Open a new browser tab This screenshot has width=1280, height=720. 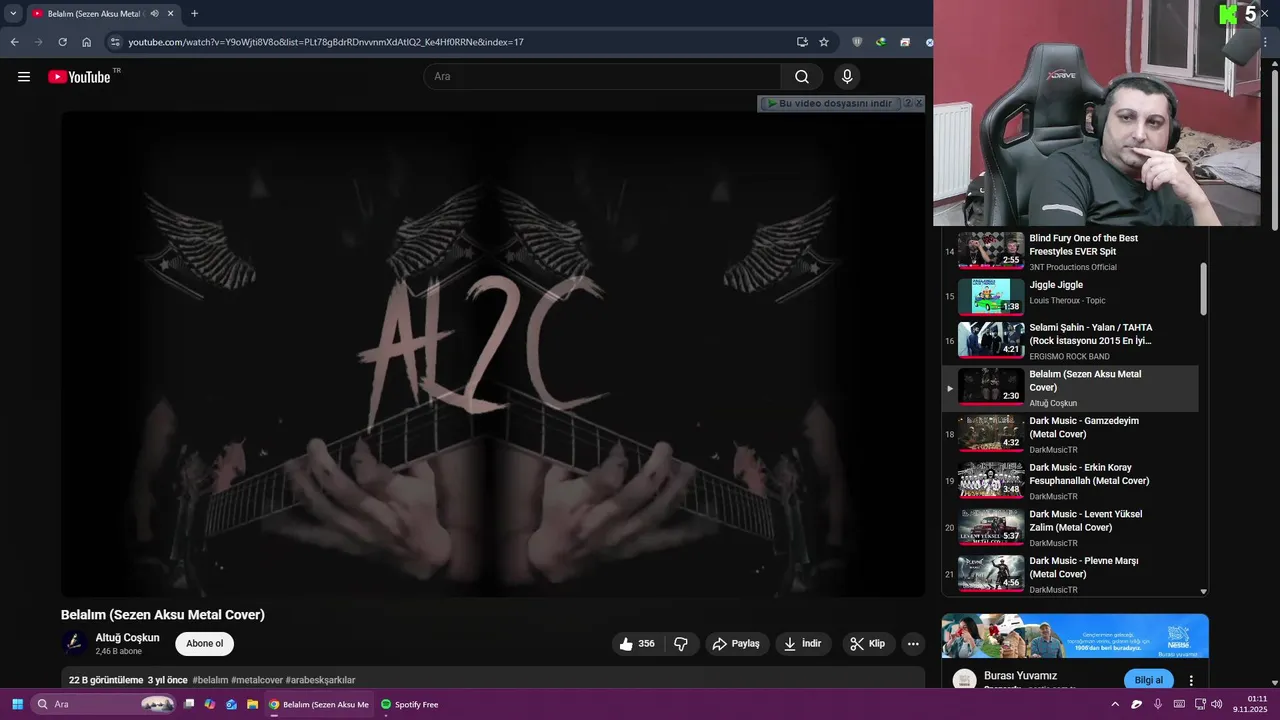pos(194,14)
